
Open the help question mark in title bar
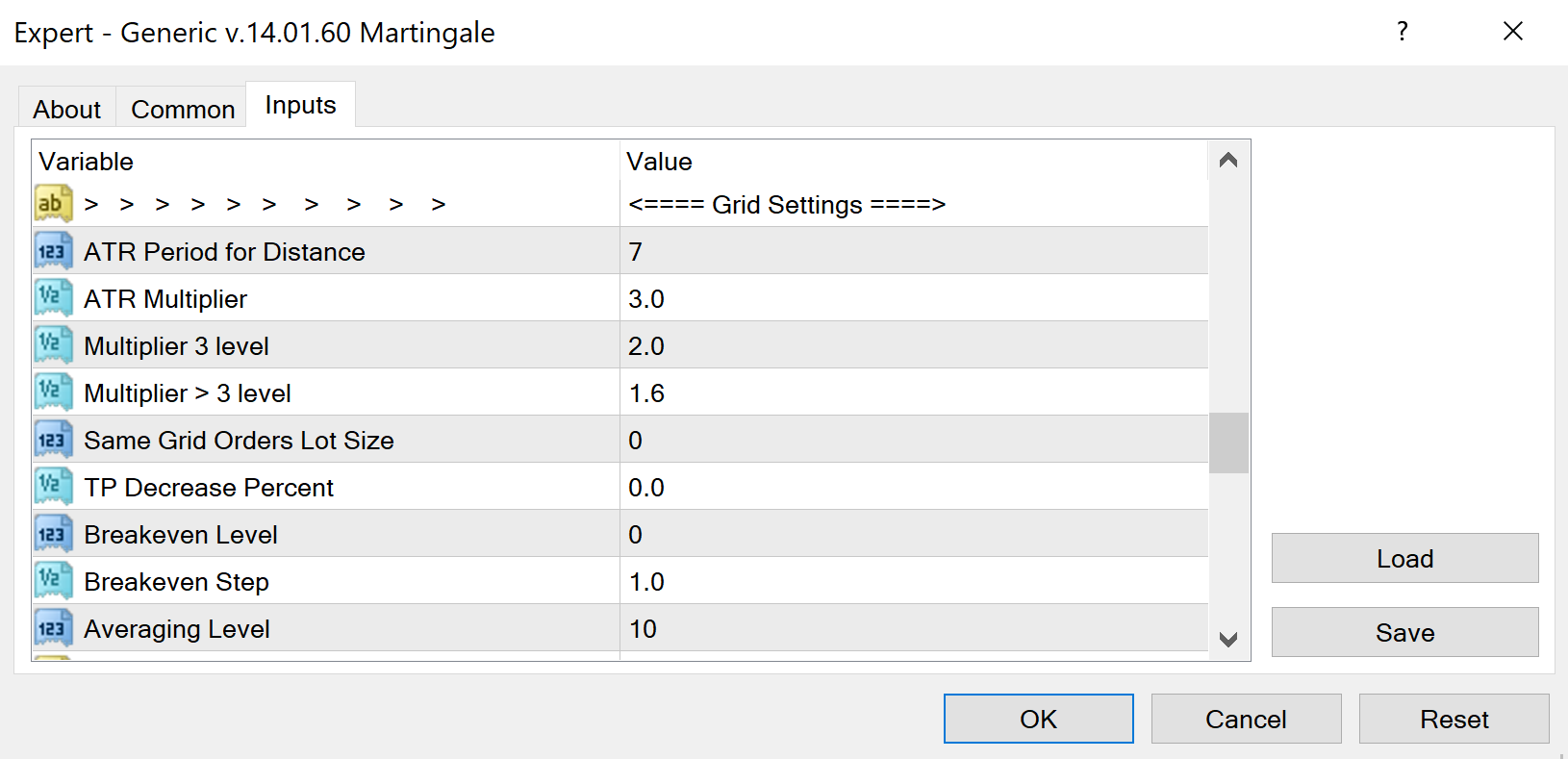pyautogui.click(x=1403, y=32)
